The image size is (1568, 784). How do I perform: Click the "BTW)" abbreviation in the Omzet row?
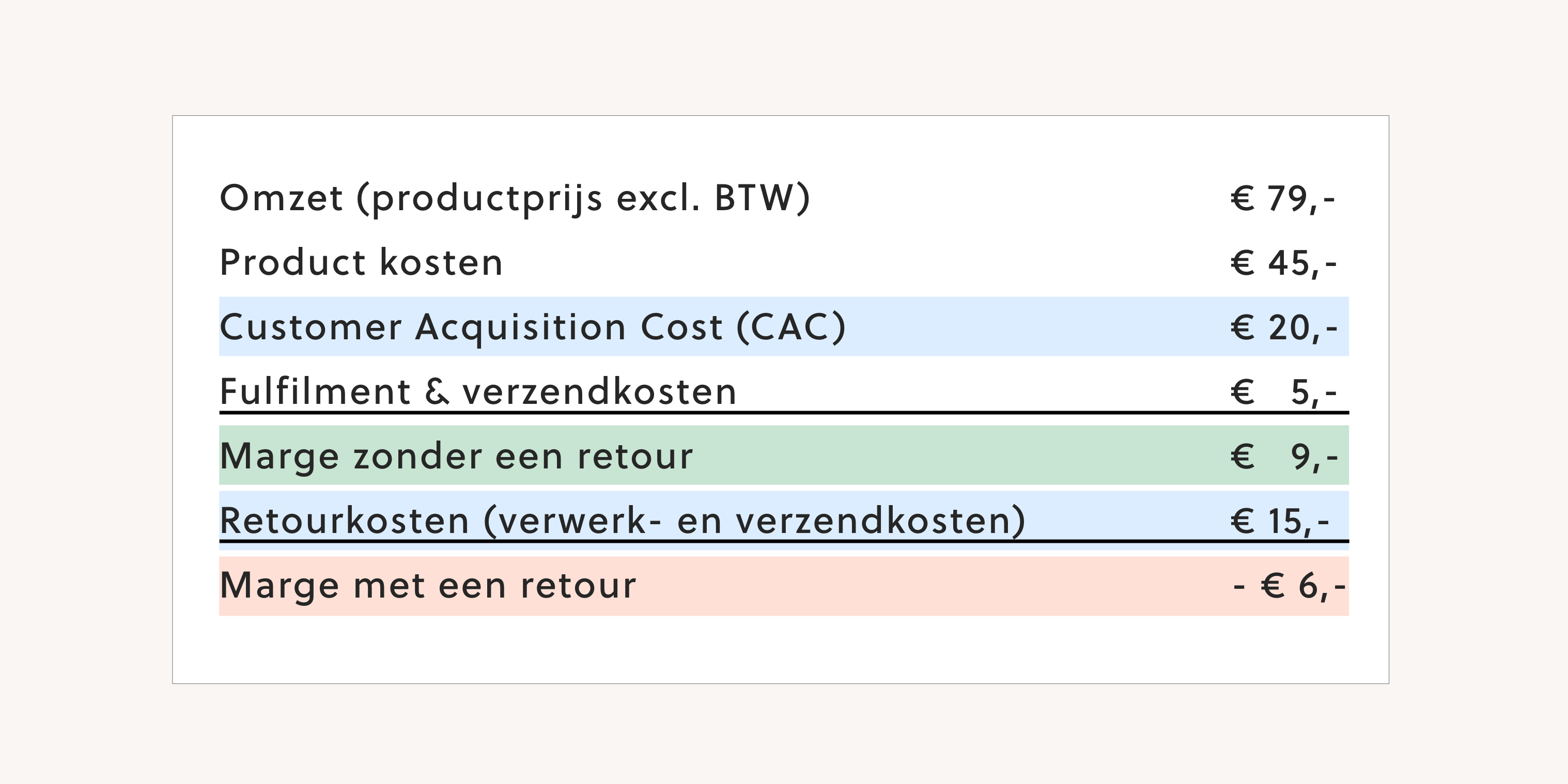[x=762, y=198]
